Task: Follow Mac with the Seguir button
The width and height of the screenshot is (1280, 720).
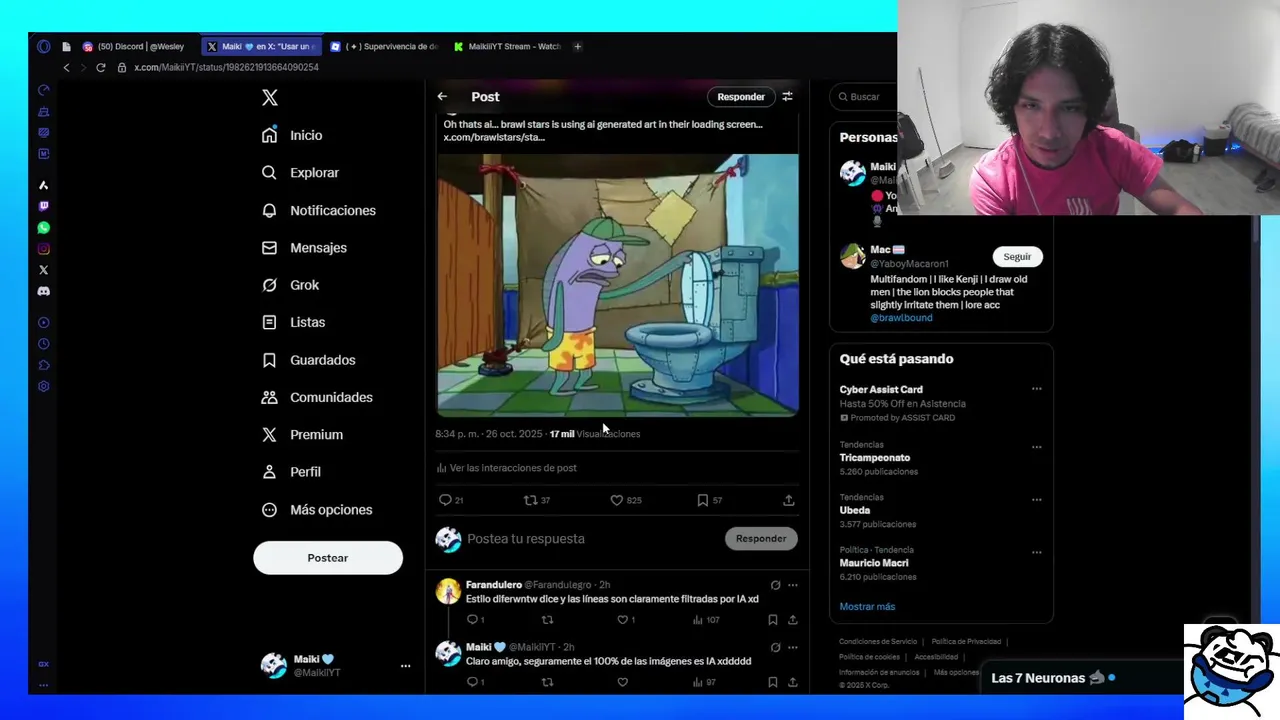Action: pyautogui.click(x=1017, y=257)
